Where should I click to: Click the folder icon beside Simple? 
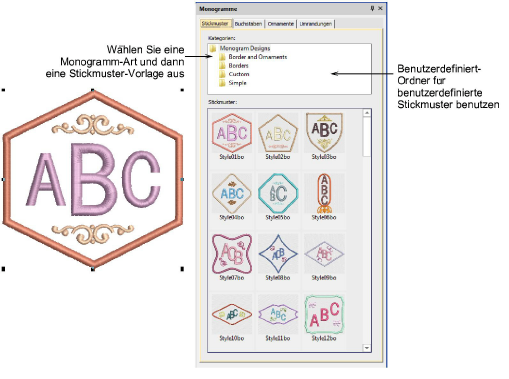[x=222, y=83]
